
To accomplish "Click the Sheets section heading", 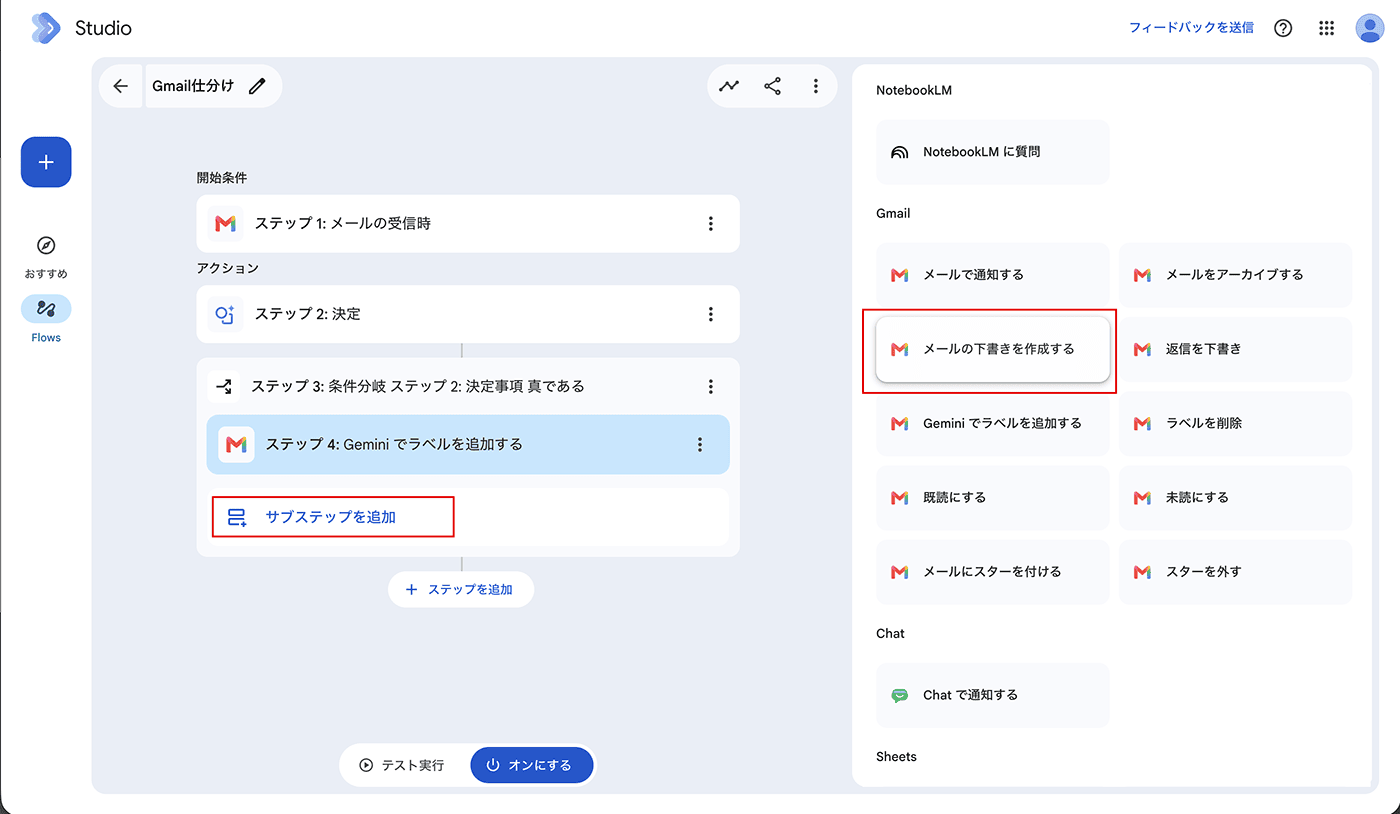I will click(896, 757).
